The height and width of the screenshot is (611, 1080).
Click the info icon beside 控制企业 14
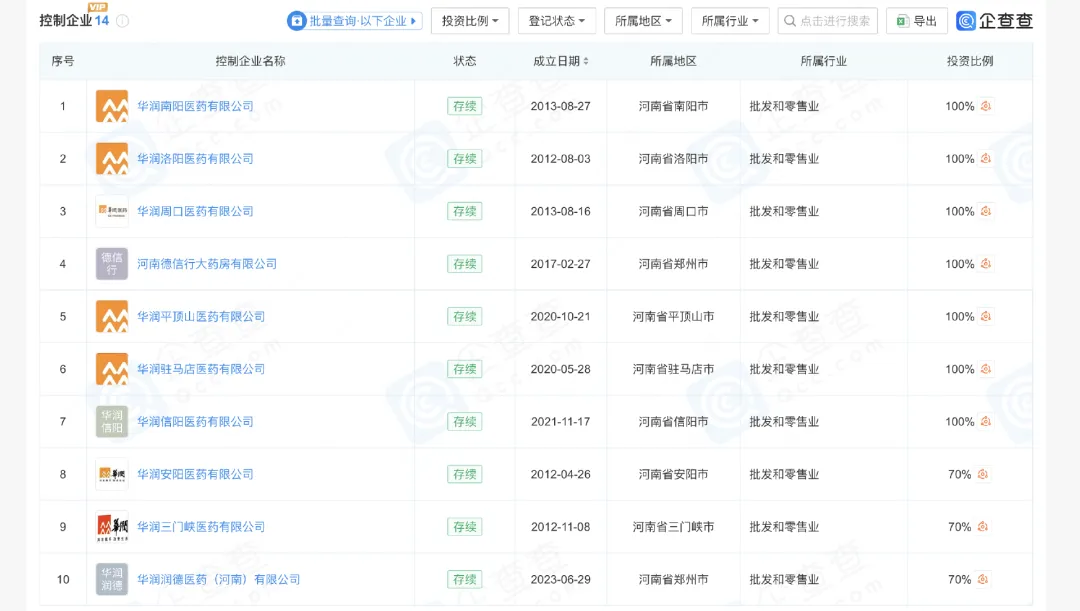click(x=122, y=21)
